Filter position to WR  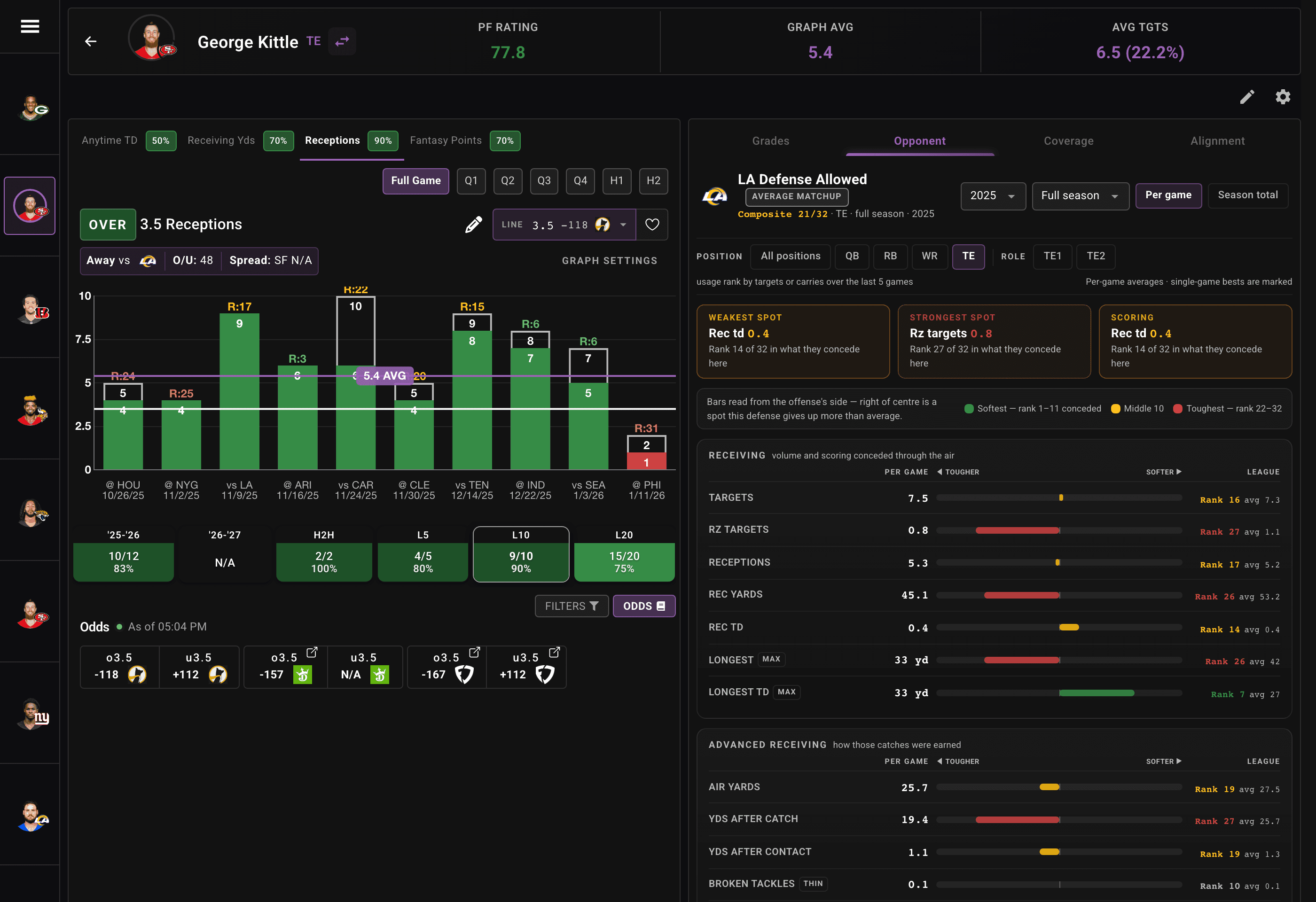pyautogui.click(x=929, y=257)
